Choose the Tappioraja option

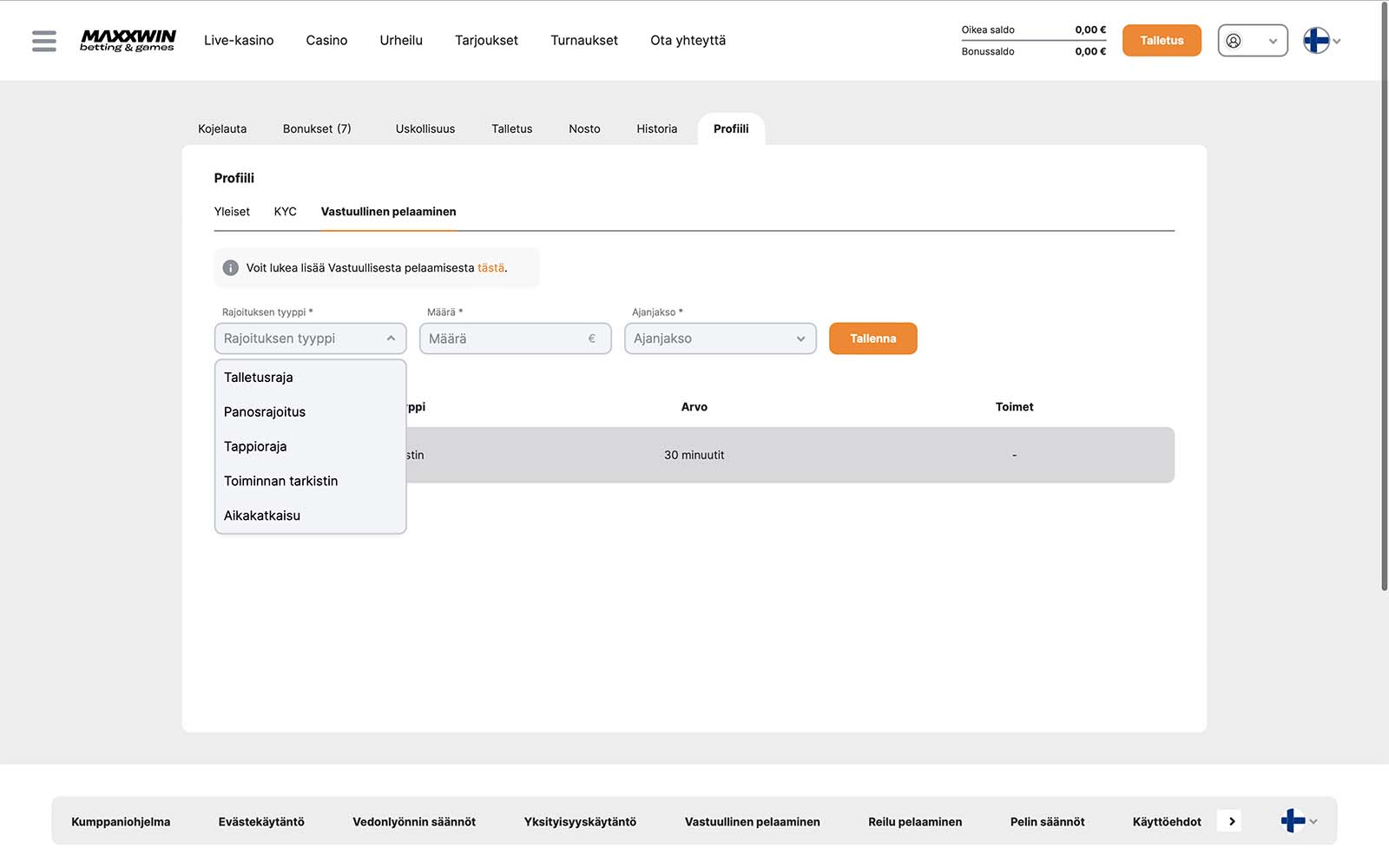tap(255, 446)
